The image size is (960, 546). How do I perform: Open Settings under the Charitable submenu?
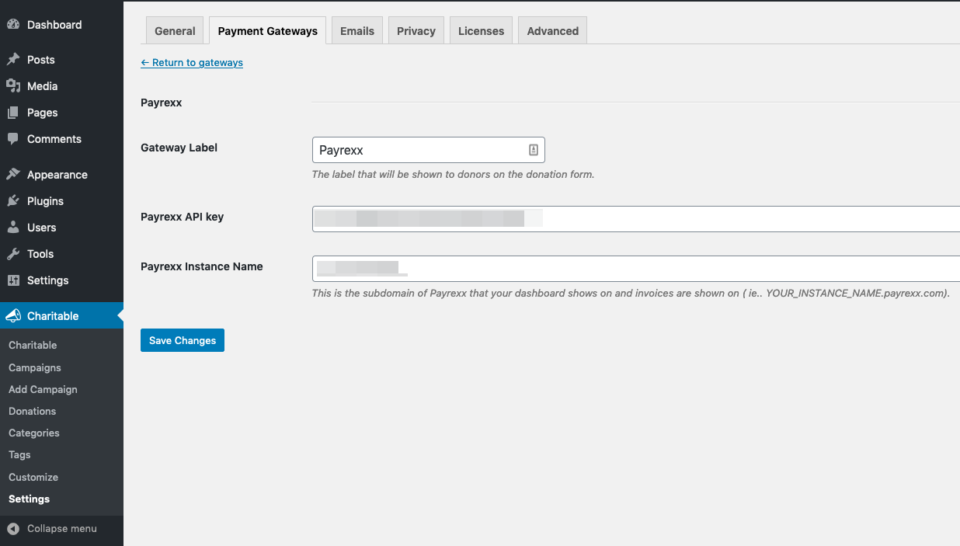(x=29, y=499)
